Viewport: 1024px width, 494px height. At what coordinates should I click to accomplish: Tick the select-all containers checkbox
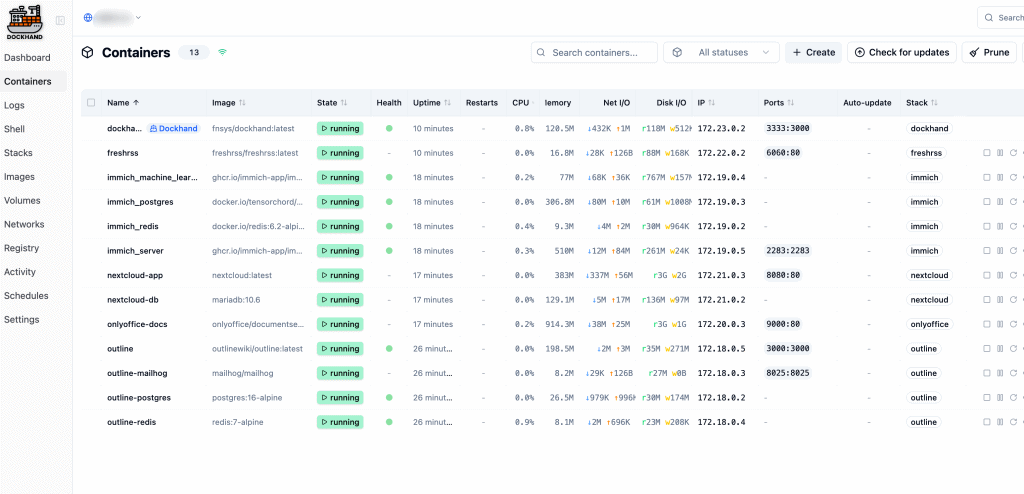pyautogui.click(x=92, y=103)
